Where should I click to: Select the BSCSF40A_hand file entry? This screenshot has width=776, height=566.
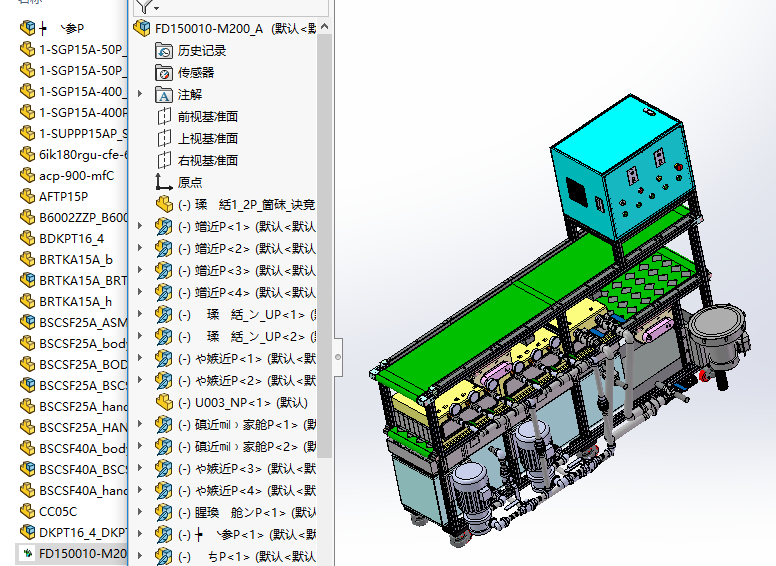pyautogui.click(x=73, y=490)
